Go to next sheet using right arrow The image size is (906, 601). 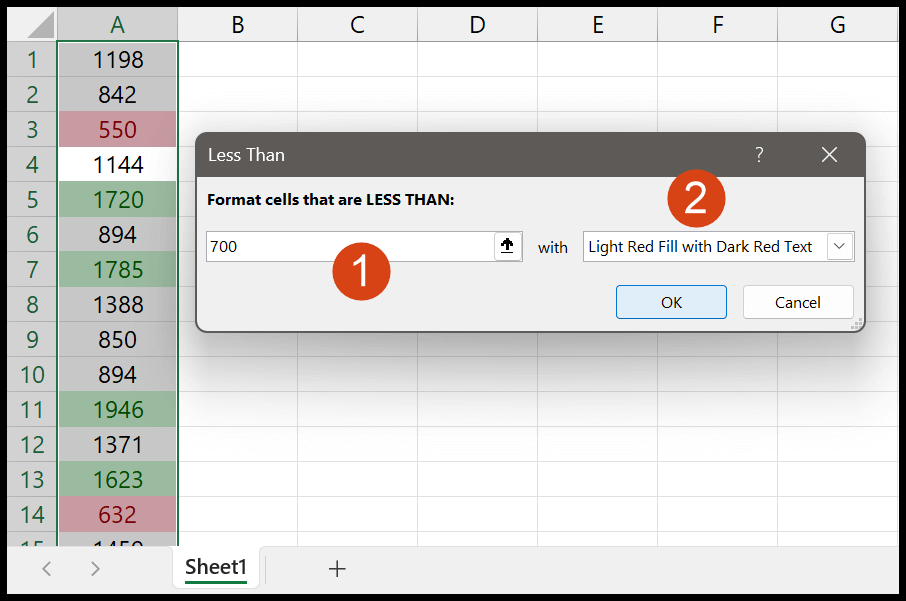(95, 569)
